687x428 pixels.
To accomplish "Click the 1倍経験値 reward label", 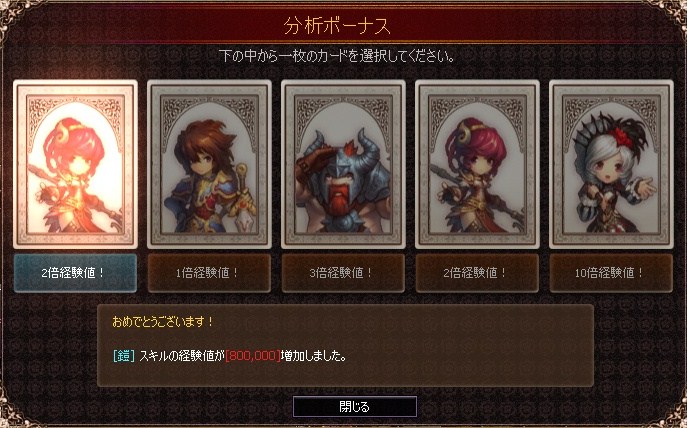I will (209, 273).
